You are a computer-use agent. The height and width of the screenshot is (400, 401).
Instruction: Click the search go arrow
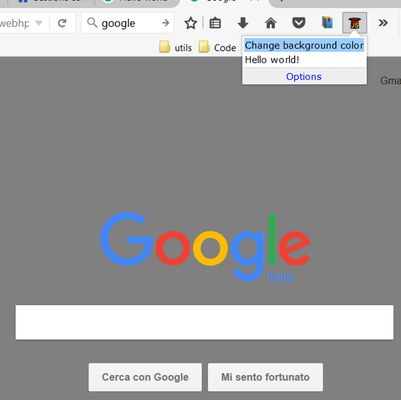[x=165, y=23]
